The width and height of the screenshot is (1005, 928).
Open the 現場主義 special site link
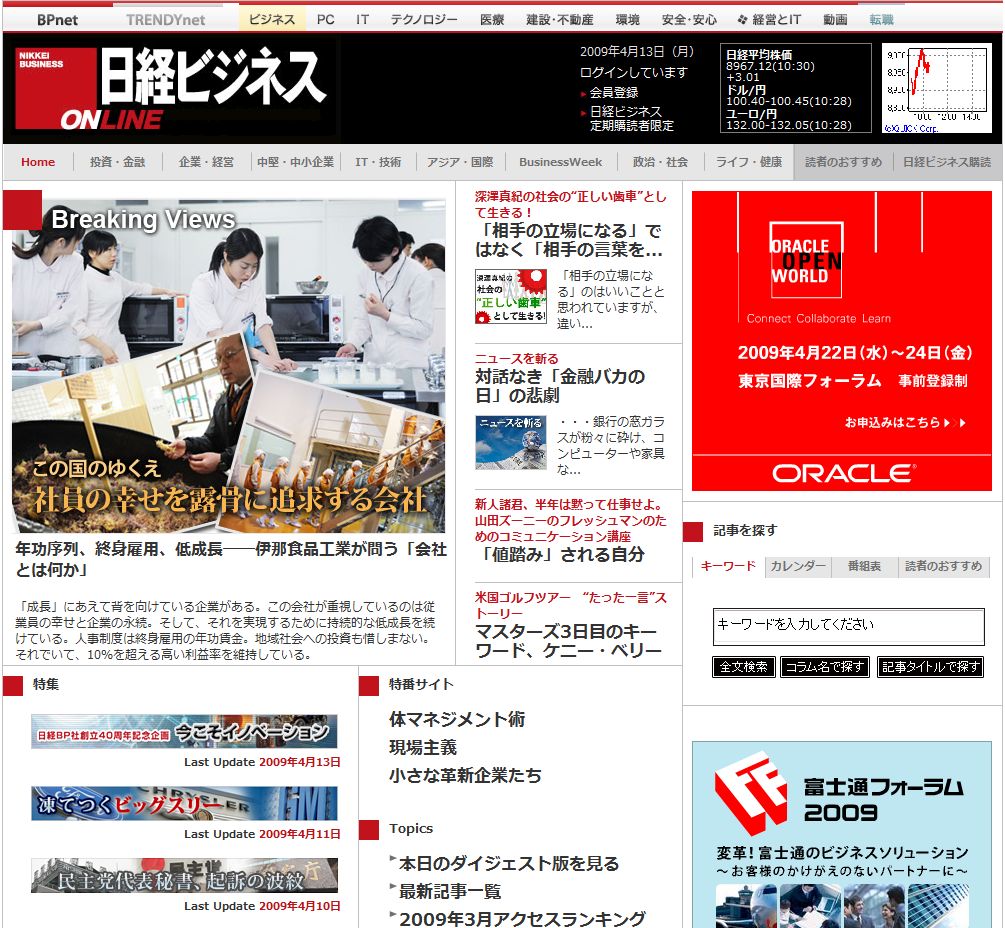click(422, 748)
